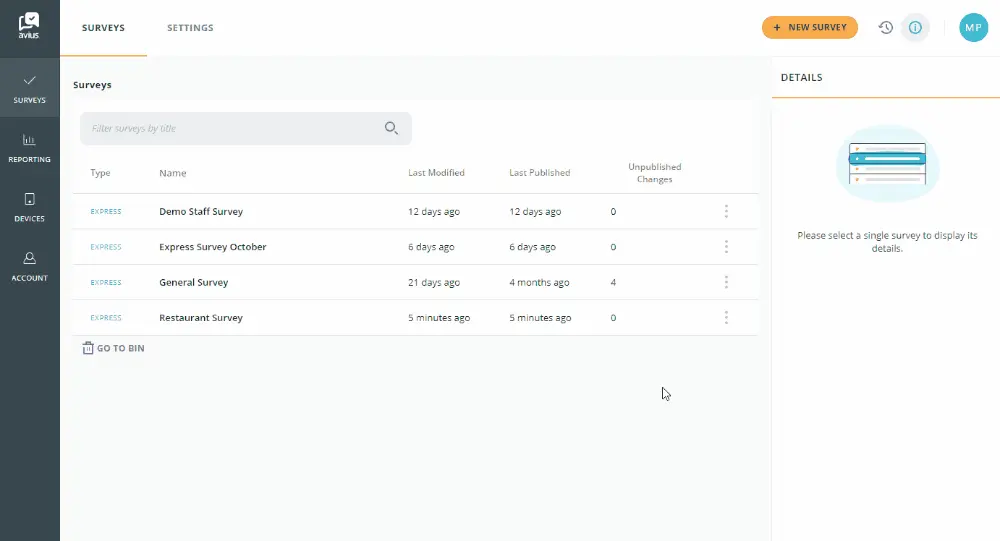Click the search magnifier icon

click(391, 128)
